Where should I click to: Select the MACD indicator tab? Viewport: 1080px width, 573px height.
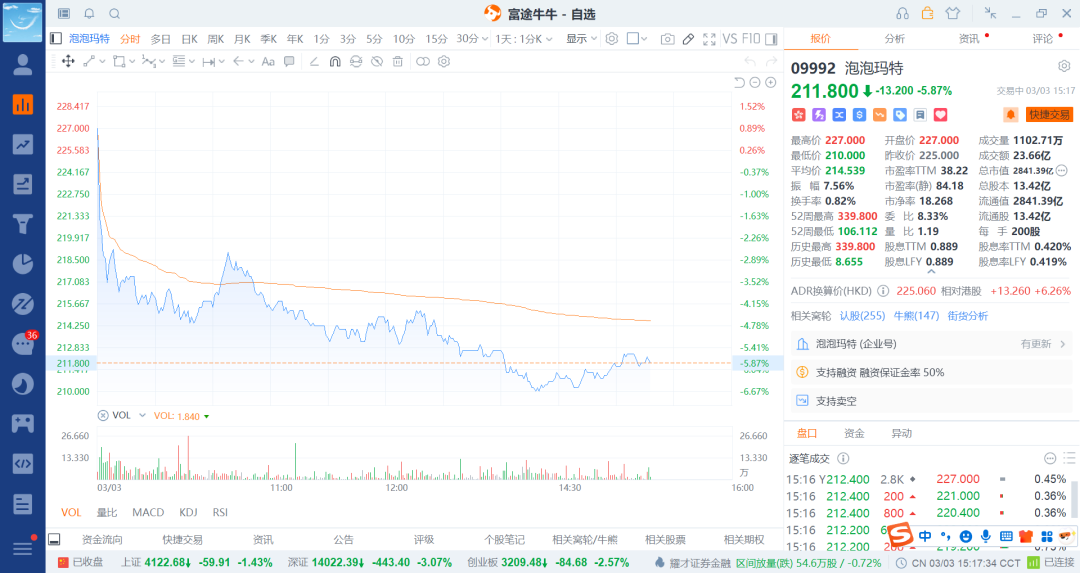[148, 512]
